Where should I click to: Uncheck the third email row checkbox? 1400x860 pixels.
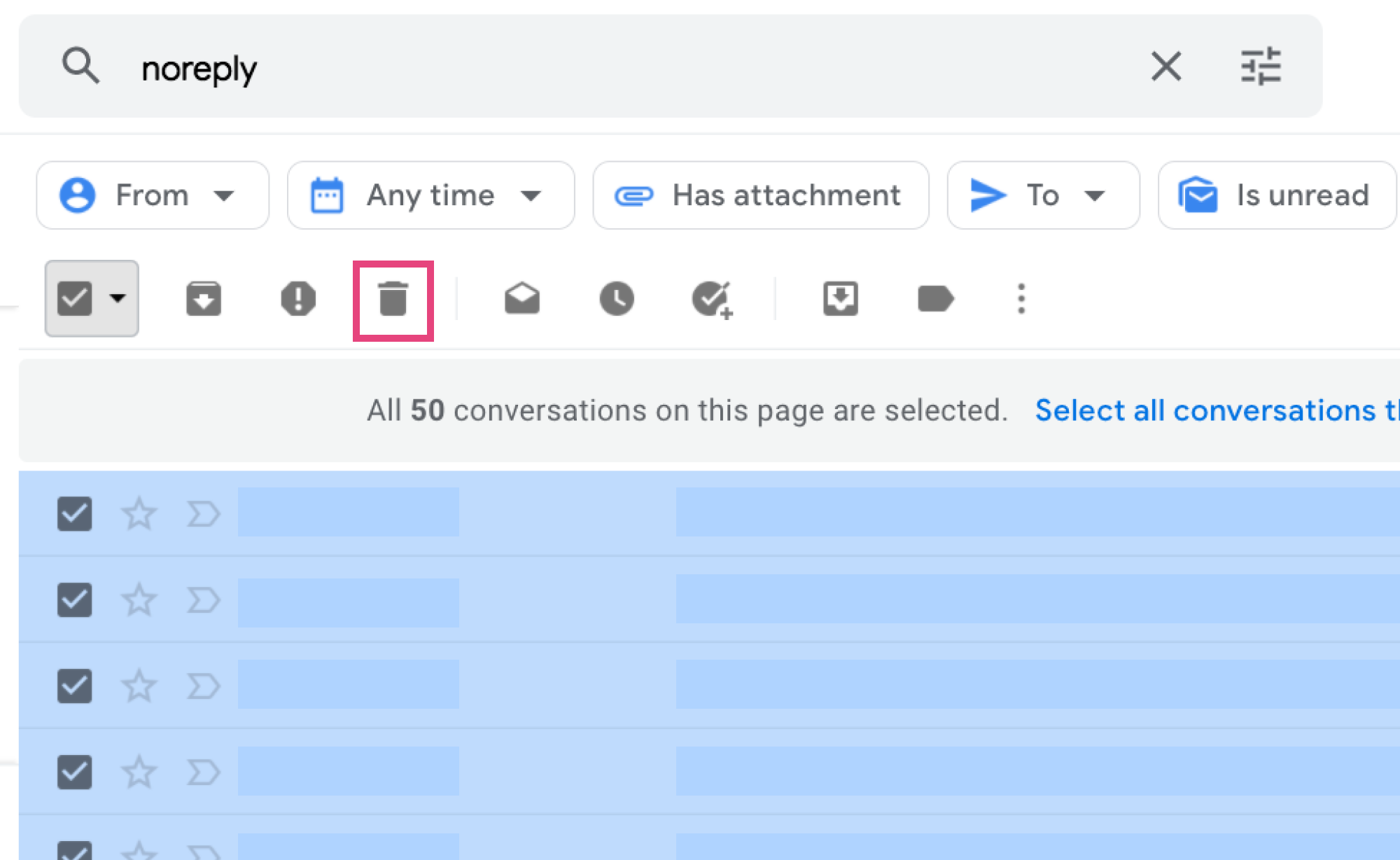point(74,686)
